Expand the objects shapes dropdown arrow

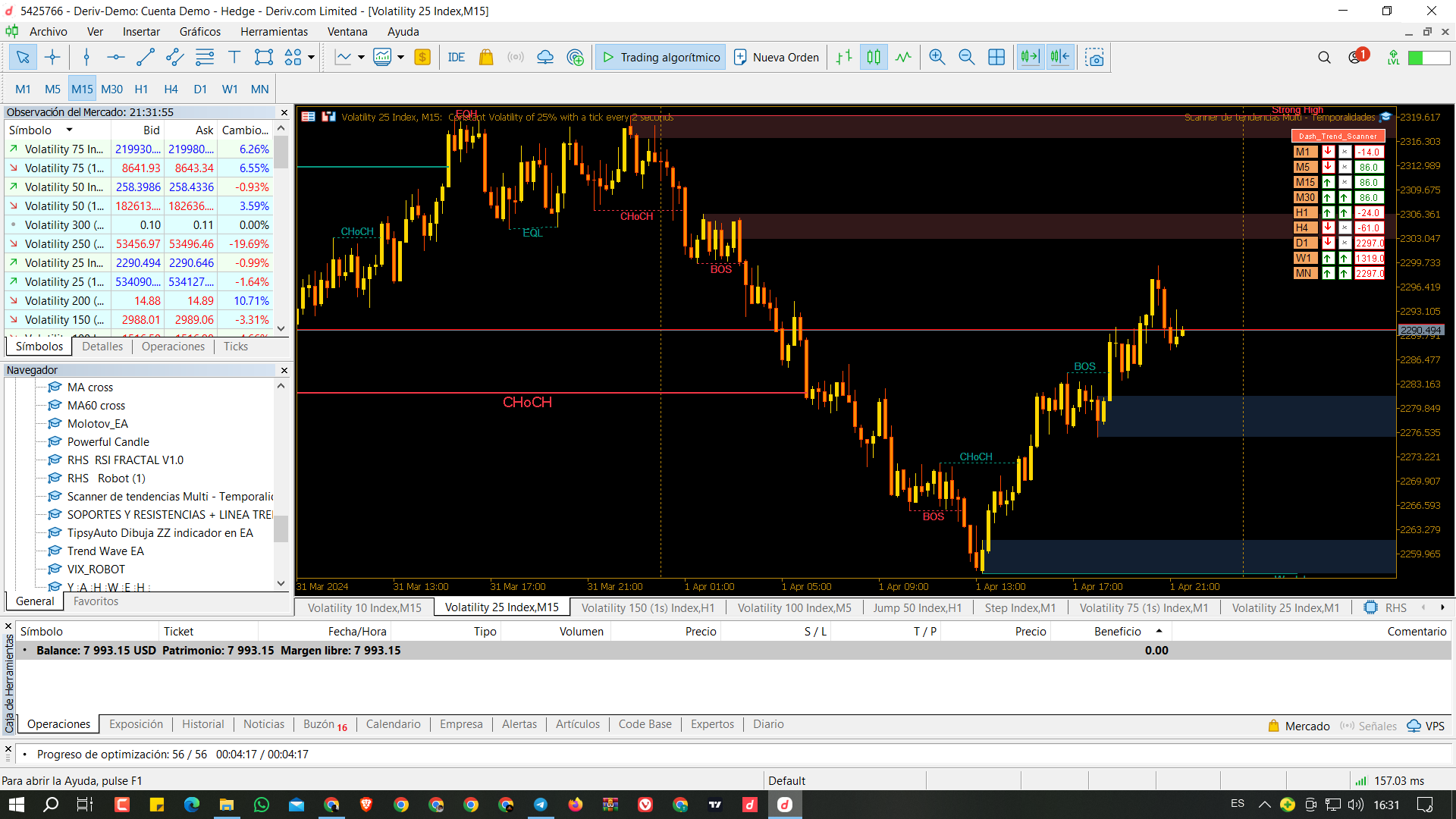point(311,58)
